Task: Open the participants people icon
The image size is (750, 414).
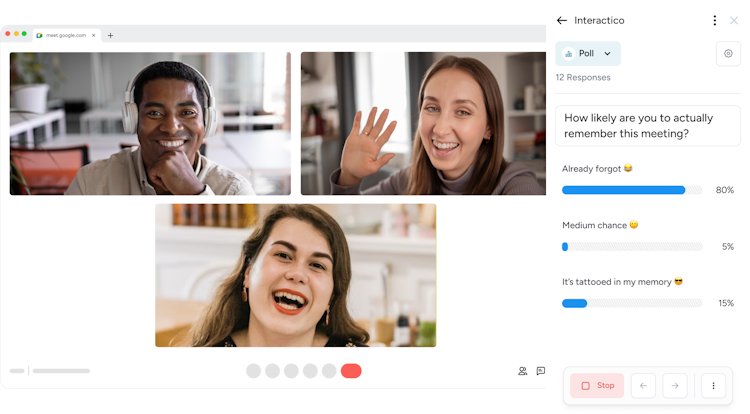Action: click(522, 371)
